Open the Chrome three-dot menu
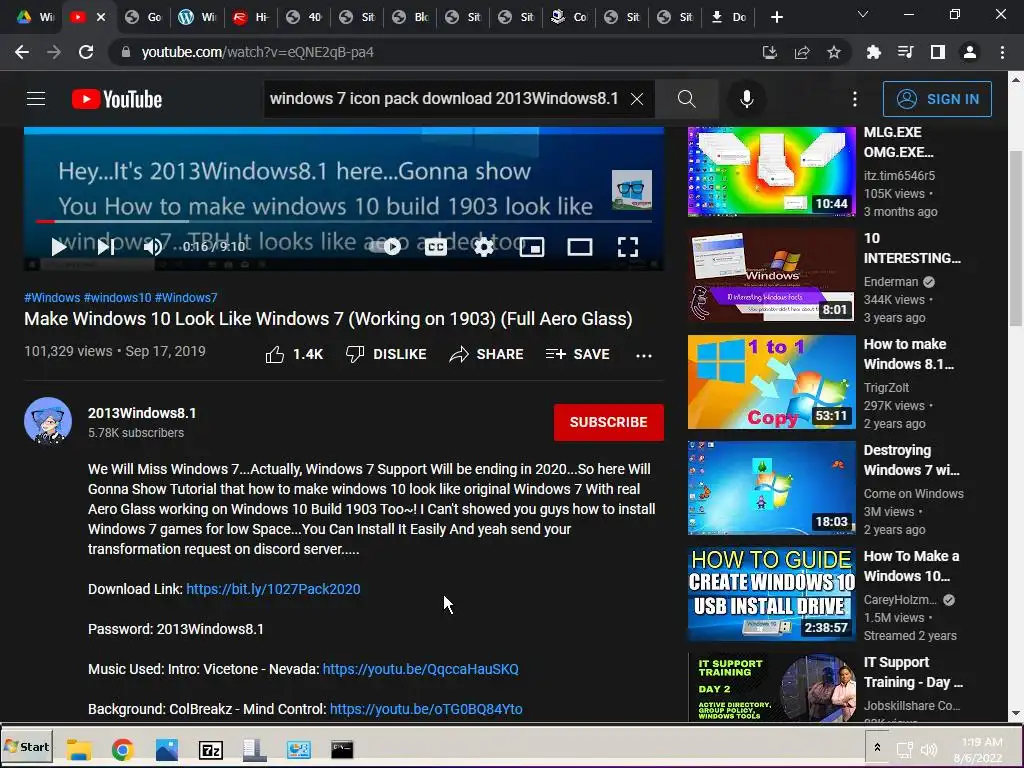Viewport: 1024px width, 768px height. pos(1002,52)
